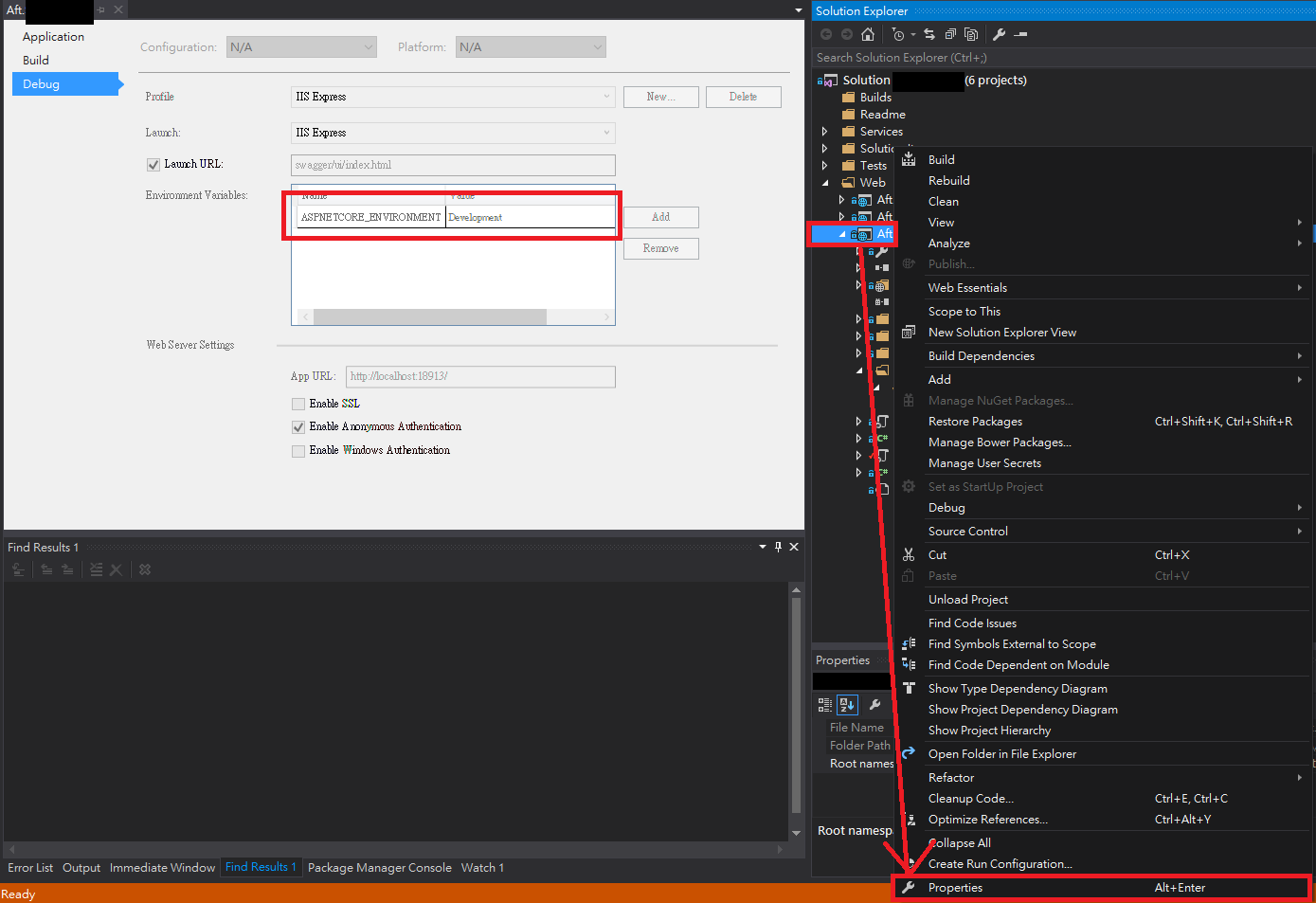1316x903 pixels.
Task: Toggle Enable Windows Authentication checkbox
Action: 298,451
